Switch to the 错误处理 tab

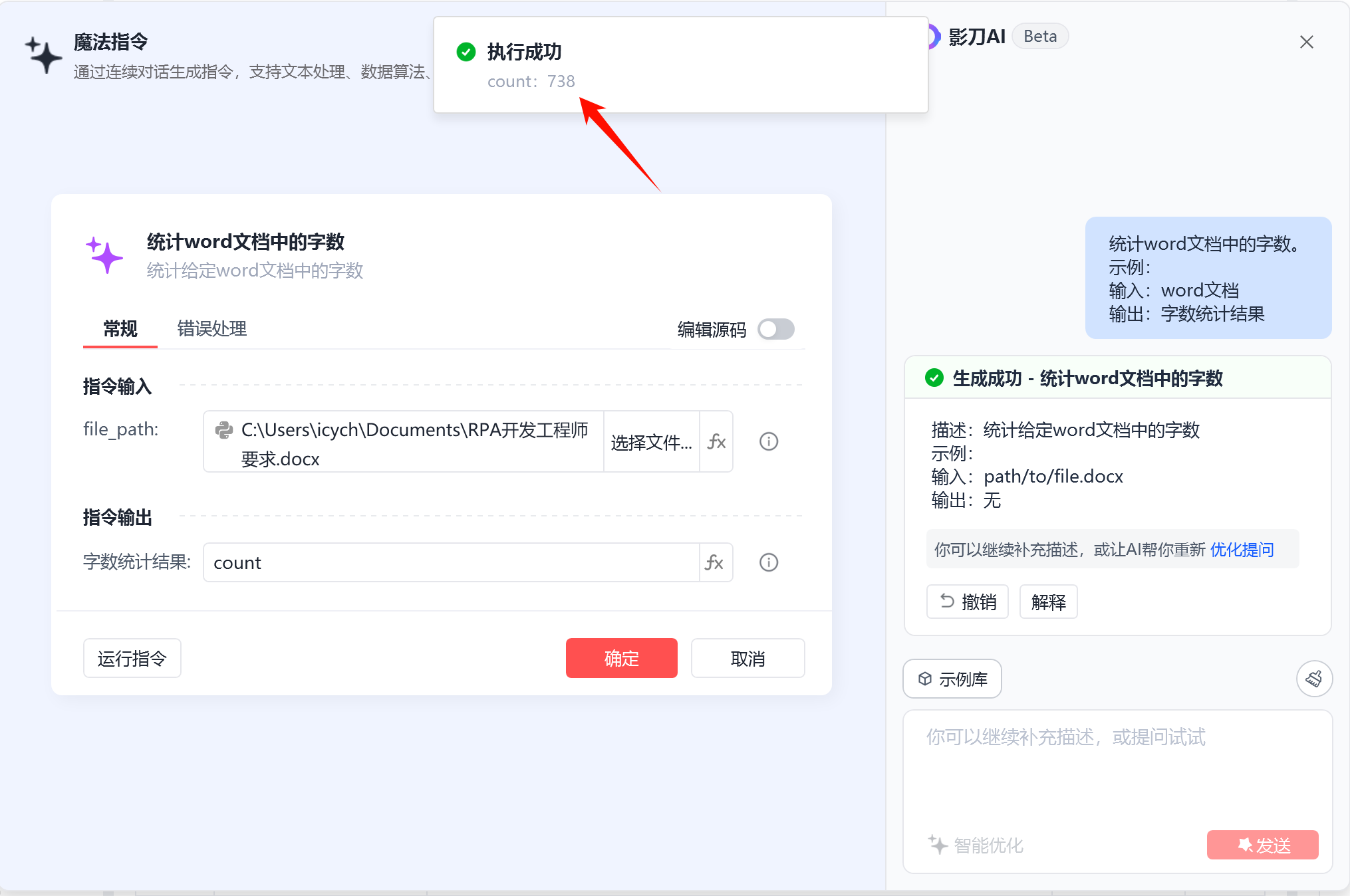(211, 328)
